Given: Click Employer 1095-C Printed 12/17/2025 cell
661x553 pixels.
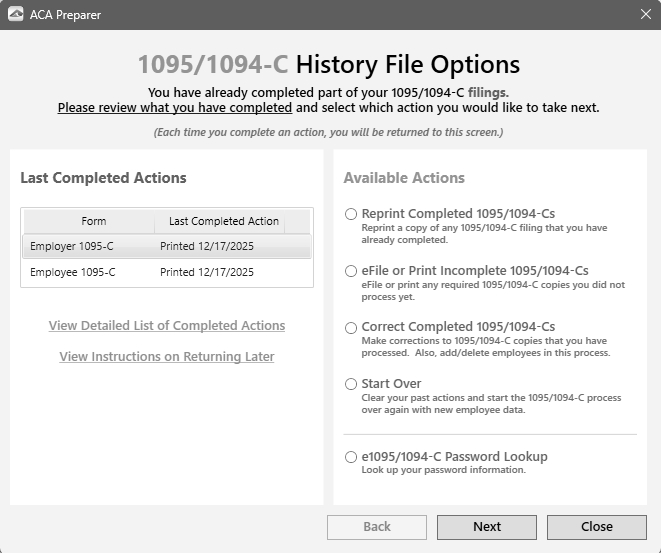Looking at the screenshot, I should pos(207,246).
